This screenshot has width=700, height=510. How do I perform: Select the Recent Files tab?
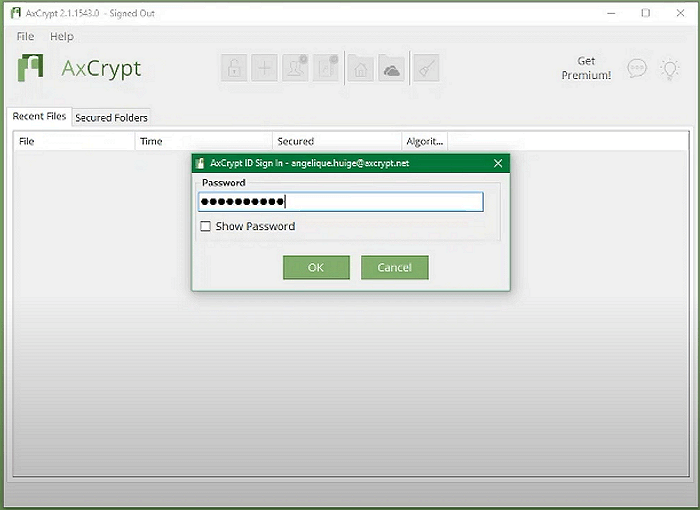point(39,116)
